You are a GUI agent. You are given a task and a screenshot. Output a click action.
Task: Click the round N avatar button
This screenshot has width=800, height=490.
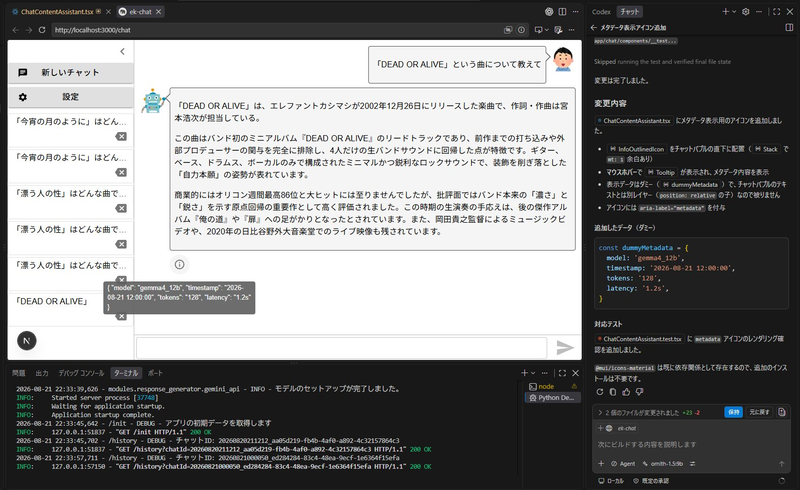click(27, 341)
